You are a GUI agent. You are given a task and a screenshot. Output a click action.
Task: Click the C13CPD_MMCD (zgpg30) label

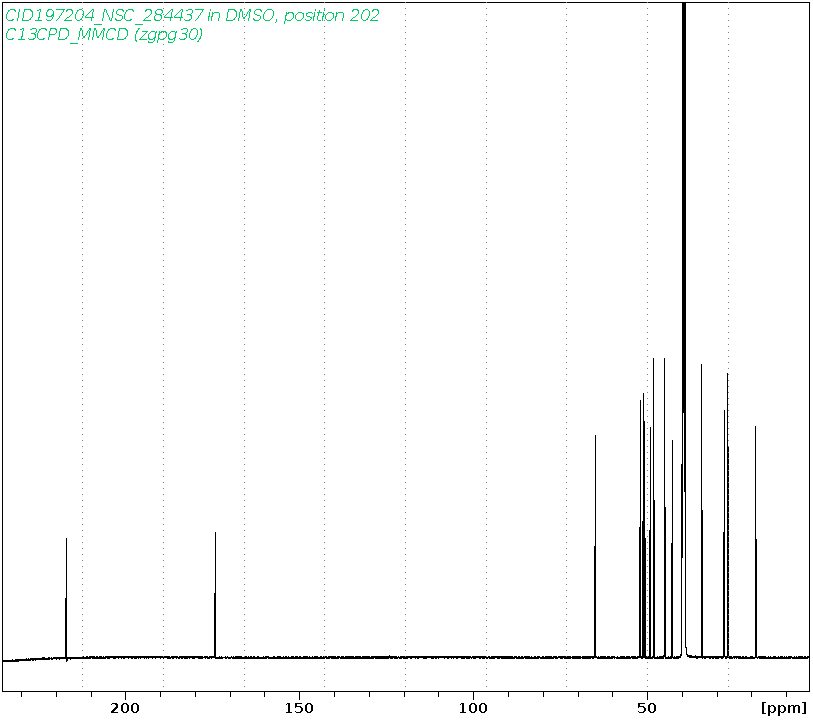104,35
